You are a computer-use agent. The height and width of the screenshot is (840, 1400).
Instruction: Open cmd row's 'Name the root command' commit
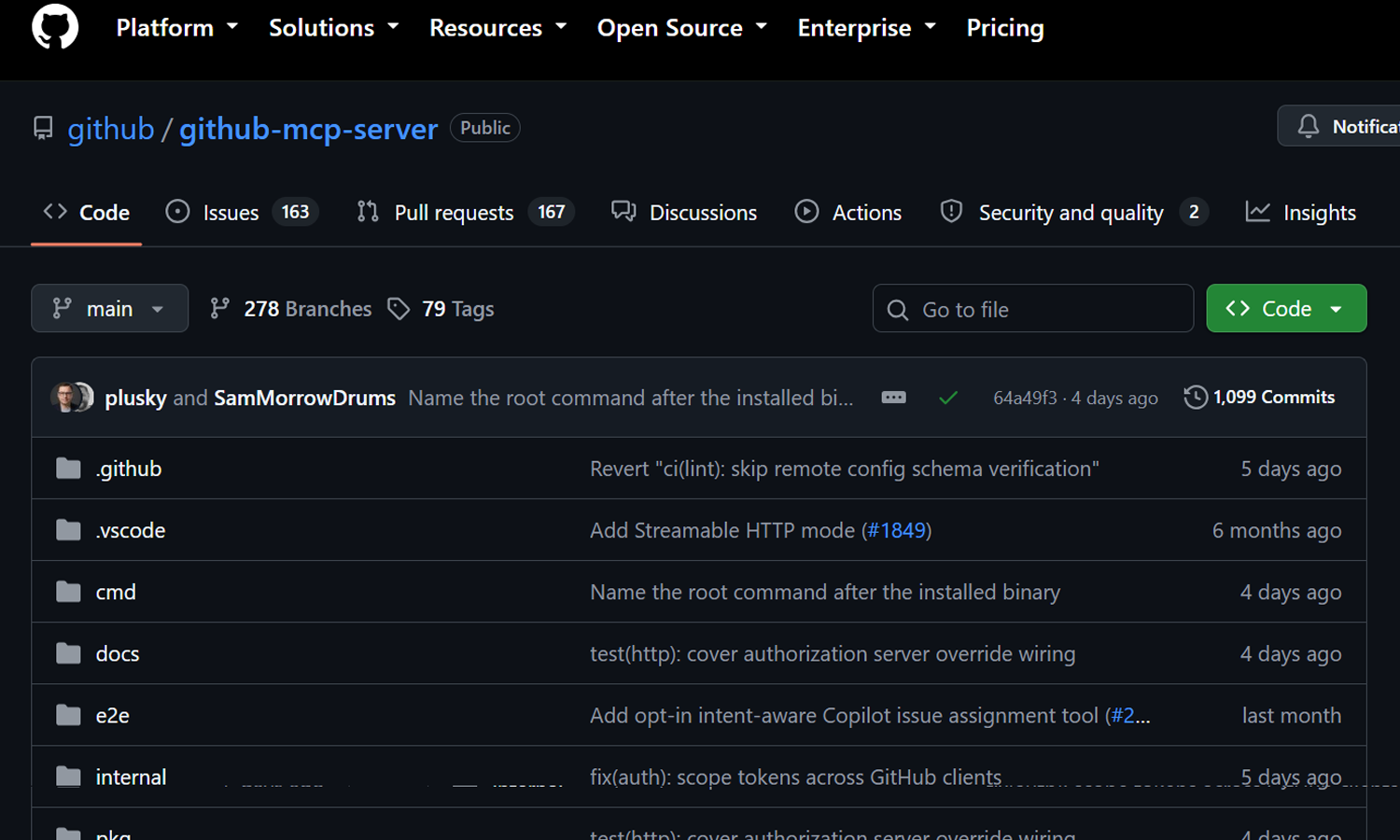pos(825,592)
